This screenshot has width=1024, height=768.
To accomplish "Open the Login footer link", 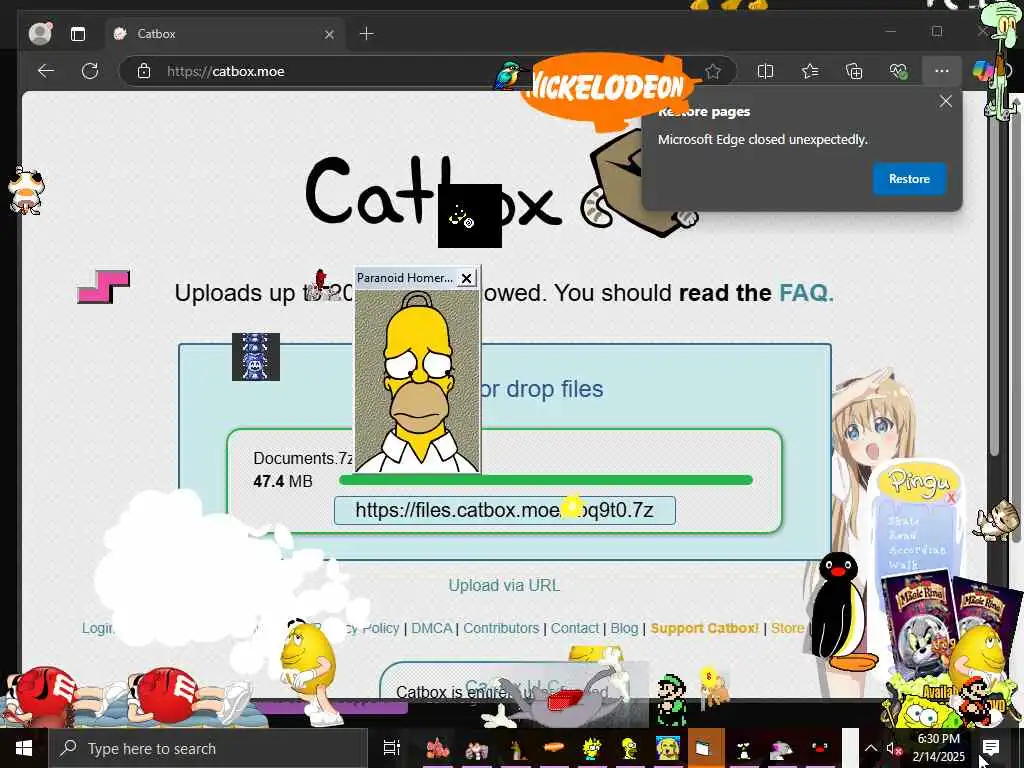I will [x=97, y=628].
